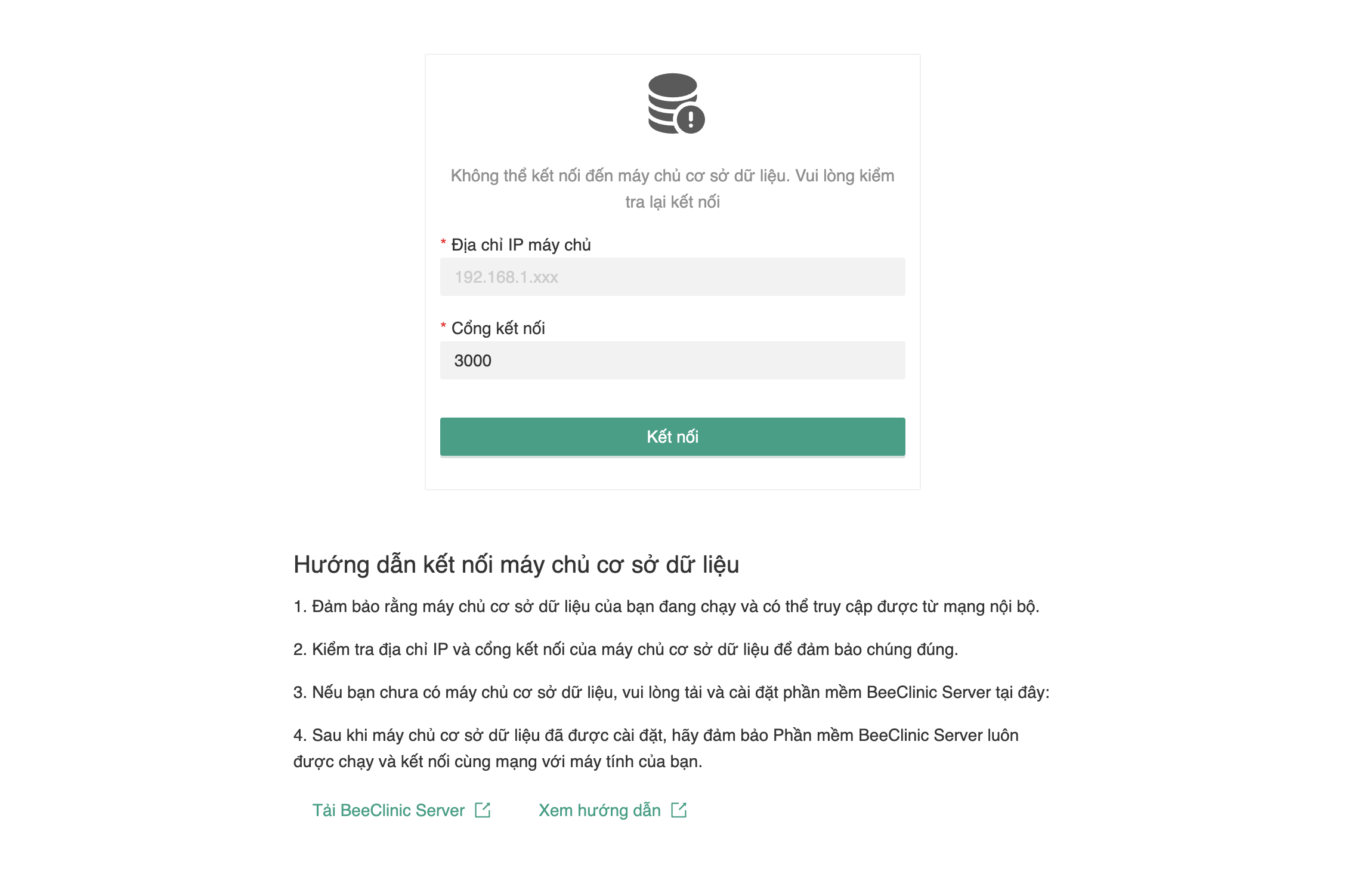Click external-link icon beside Xem hướng dẫn

(679, 810)
